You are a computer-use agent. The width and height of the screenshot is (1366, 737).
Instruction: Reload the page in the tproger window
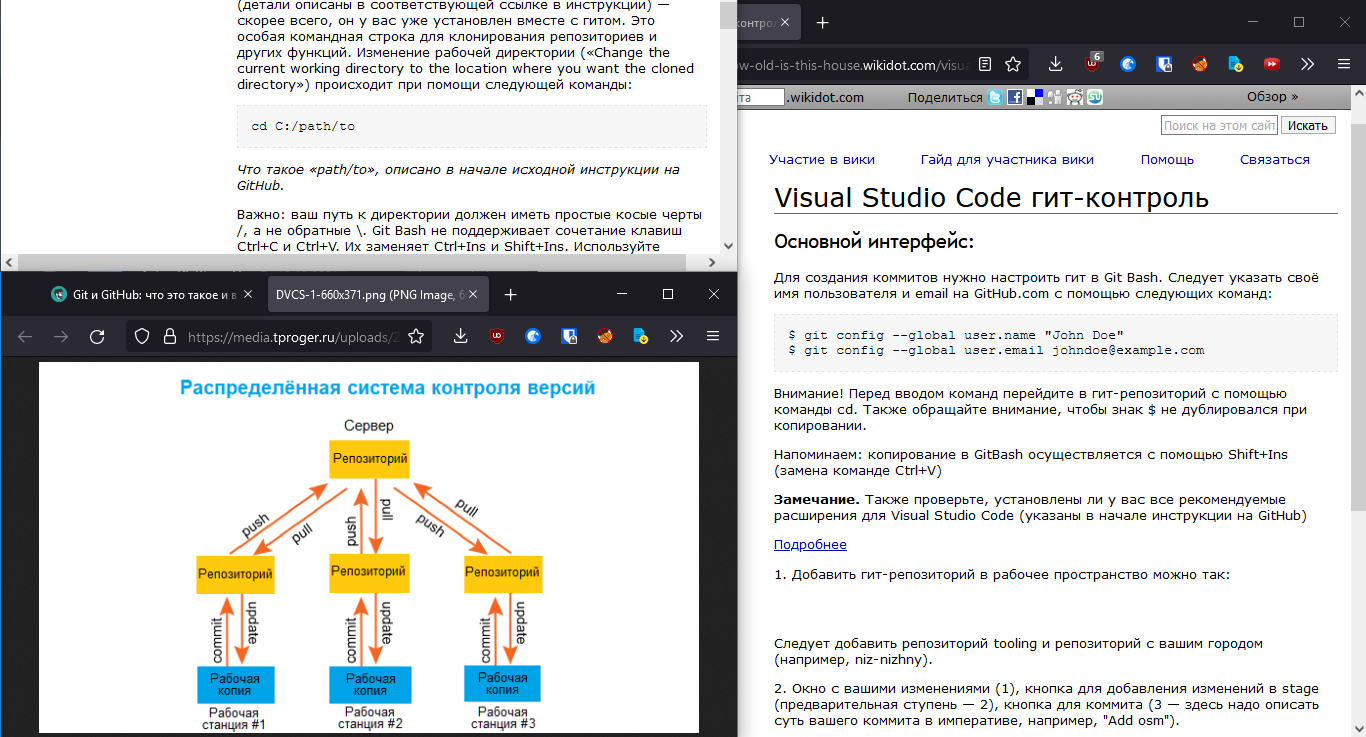pyautogui.click(x=97, y=337)
